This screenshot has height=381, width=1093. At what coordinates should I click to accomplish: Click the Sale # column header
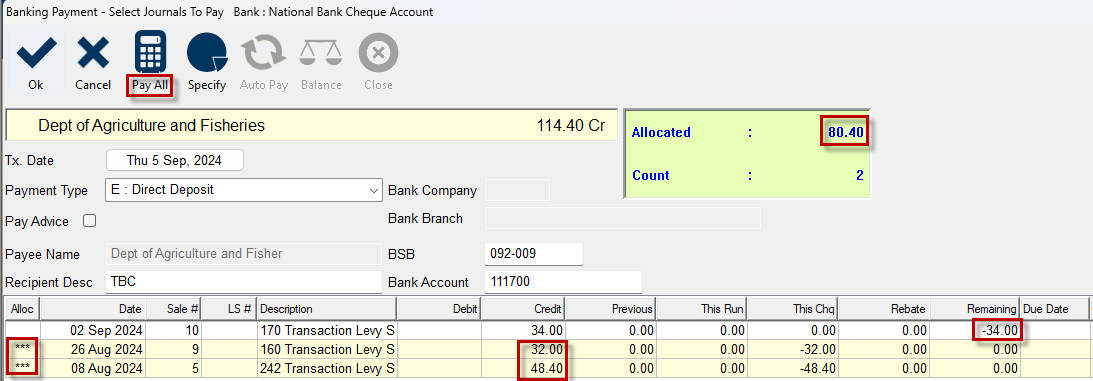pyautogui.click(x=174, y=309)
